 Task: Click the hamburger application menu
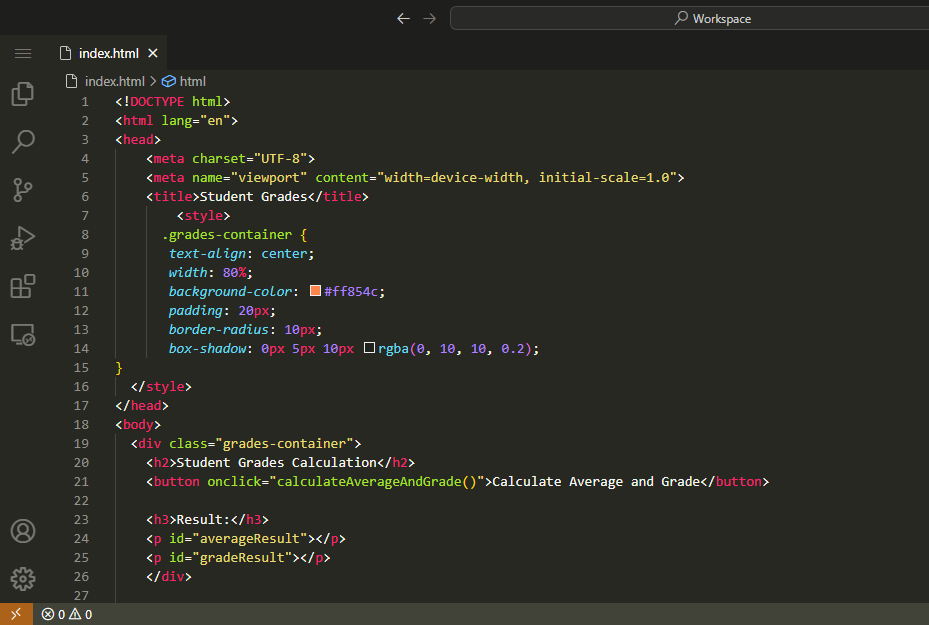[23, 53]
